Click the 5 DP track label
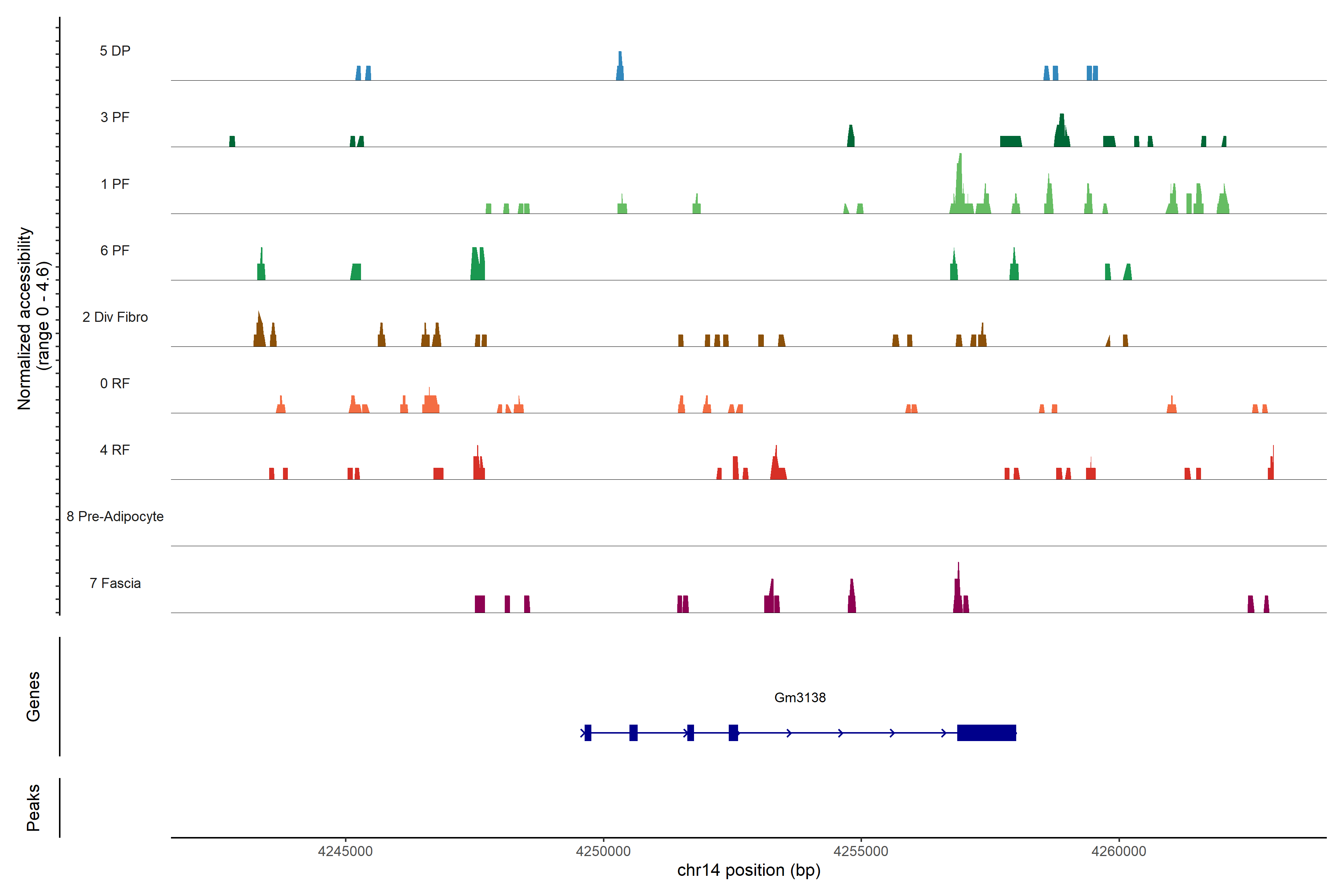1344x896 pixels. coord(115,51)
